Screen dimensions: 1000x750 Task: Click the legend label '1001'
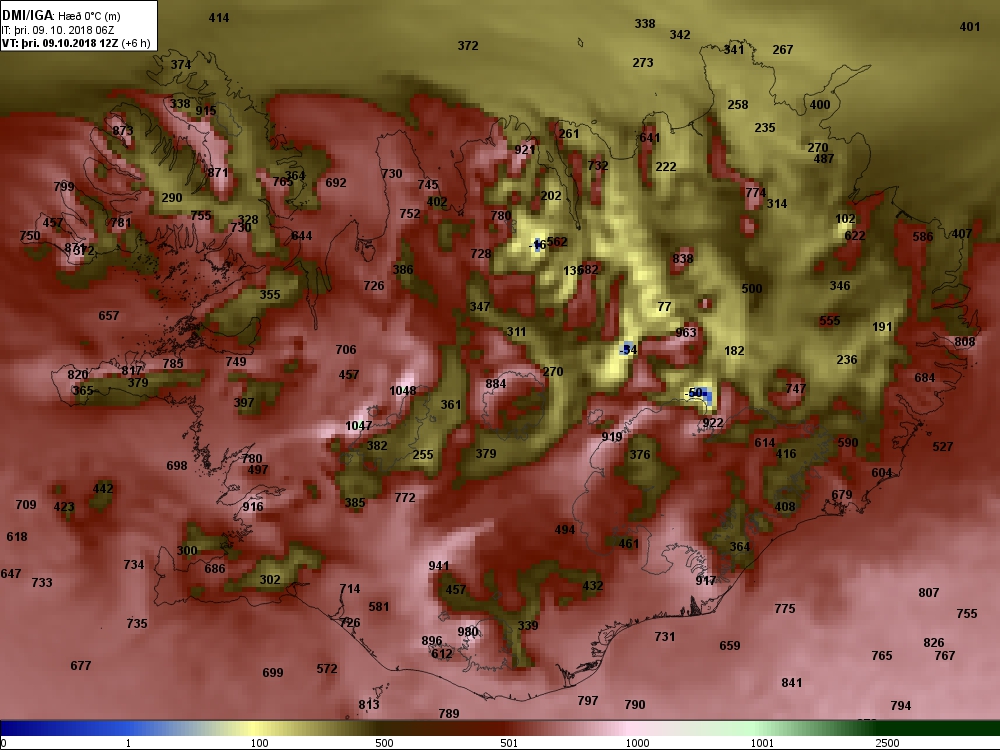point(762,743)
